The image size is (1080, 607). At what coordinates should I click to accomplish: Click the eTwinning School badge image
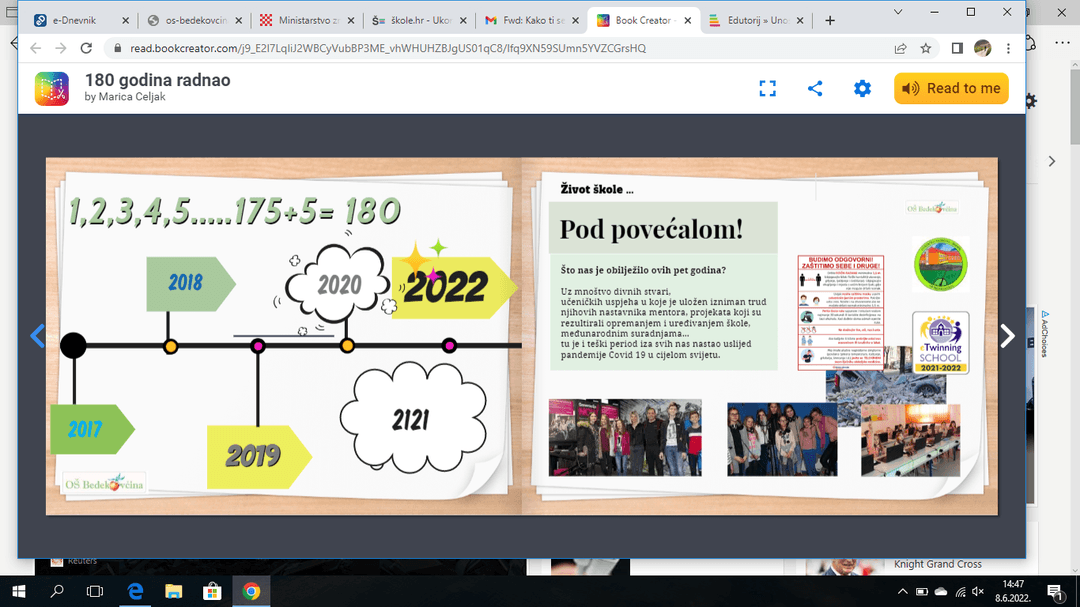click(940, 342)
